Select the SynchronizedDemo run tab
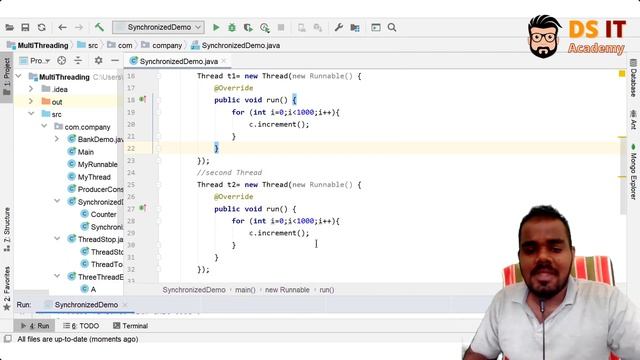The image size is (640, 360). pos(86,305)
